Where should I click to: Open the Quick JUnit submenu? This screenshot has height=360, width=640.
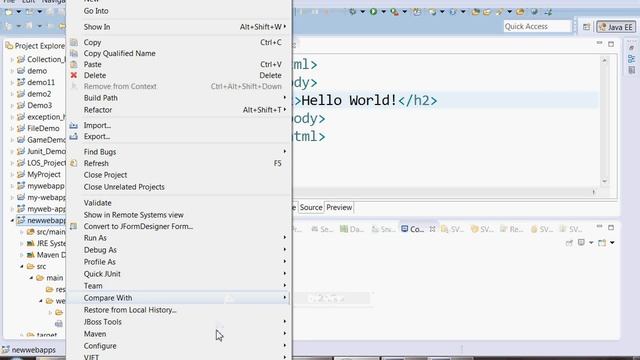tap(179, 274)
